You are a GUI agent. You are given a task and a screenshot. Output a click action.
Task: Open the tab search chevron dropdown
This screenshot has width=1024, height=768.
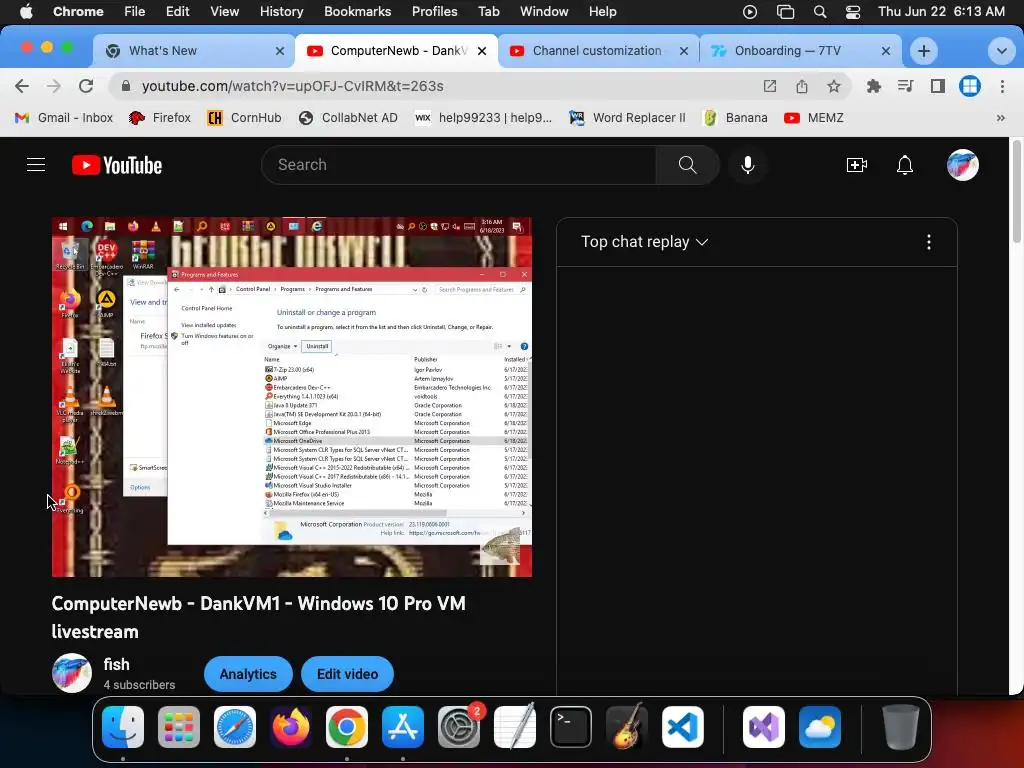pos(1001,51)
